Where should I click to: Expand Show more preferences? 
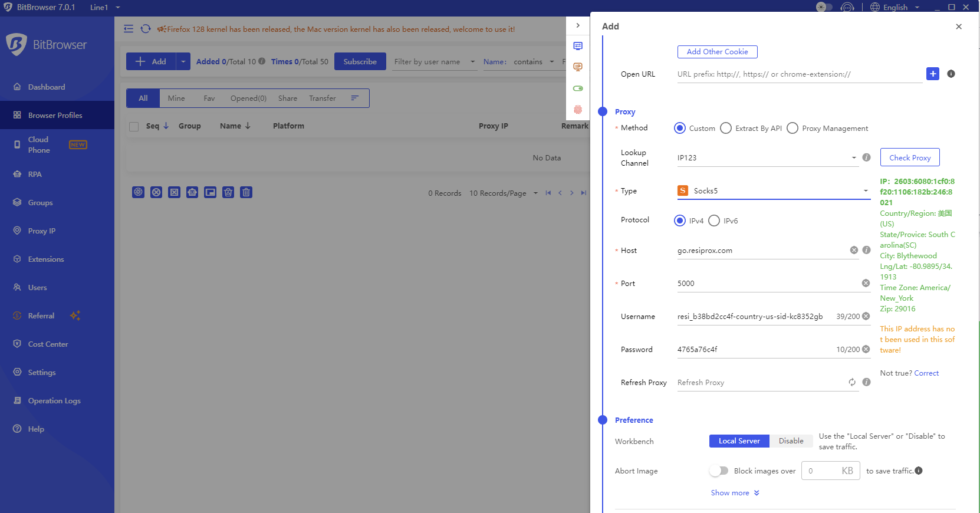pyautogui.click(x=735, y=493)
